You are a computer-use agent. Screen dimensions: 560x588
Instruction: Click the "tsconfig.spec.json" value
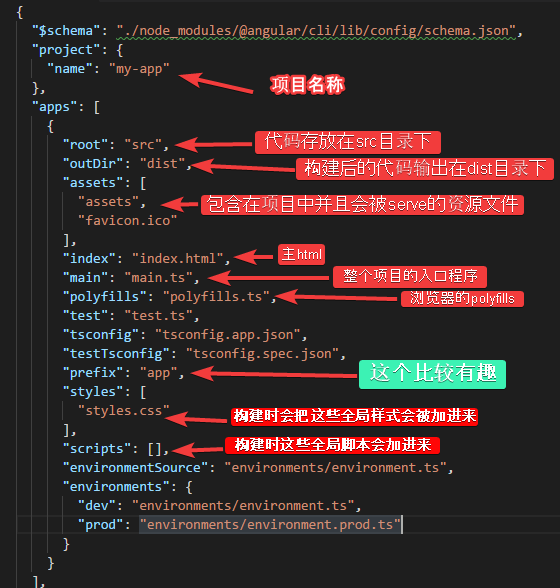(x=262, y=354)
